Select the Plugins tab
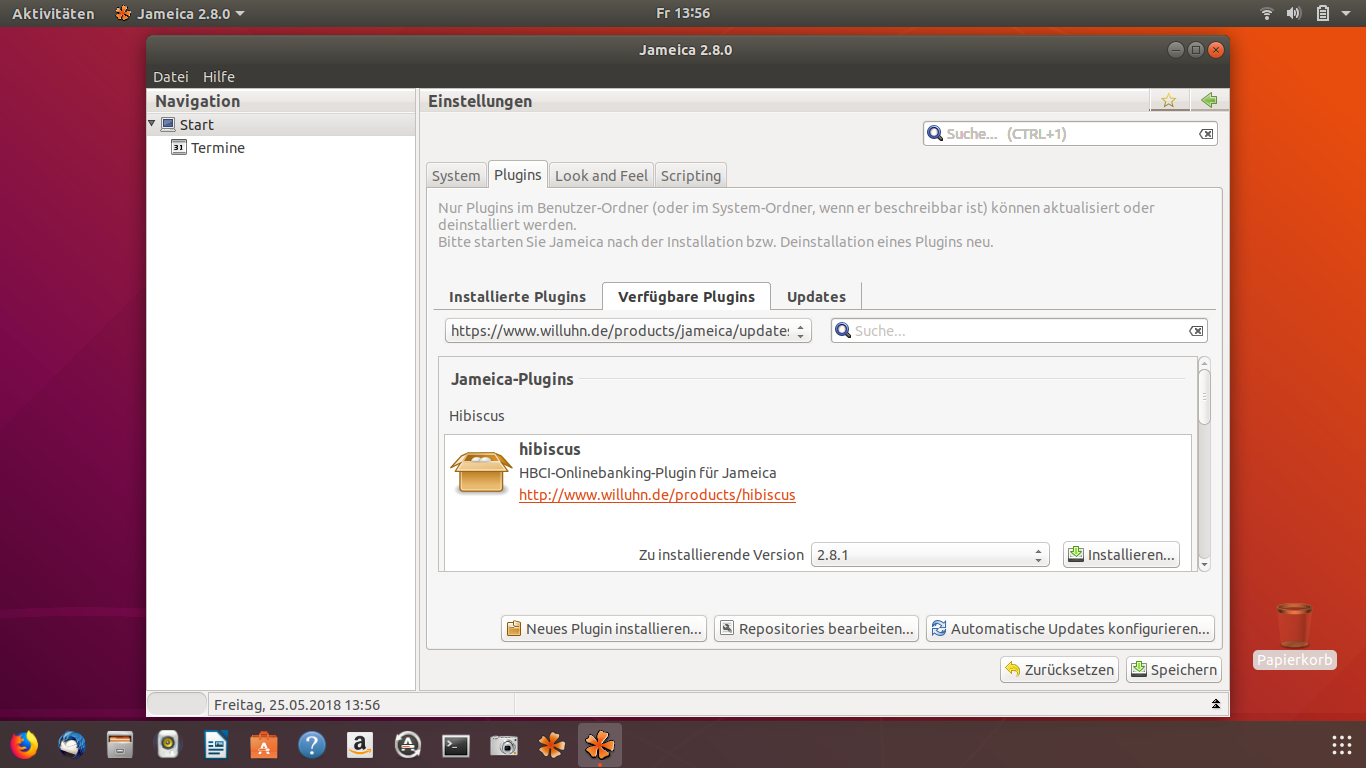Screen dimensions: 1366x768 (x=518, y=175)
